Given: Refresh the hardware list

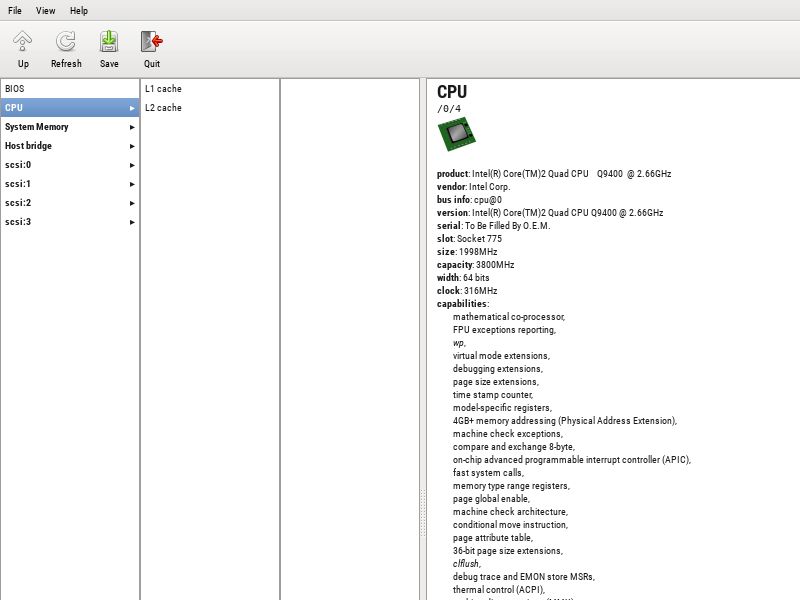Looking at the screenshot, I should [x=66, y=41].
